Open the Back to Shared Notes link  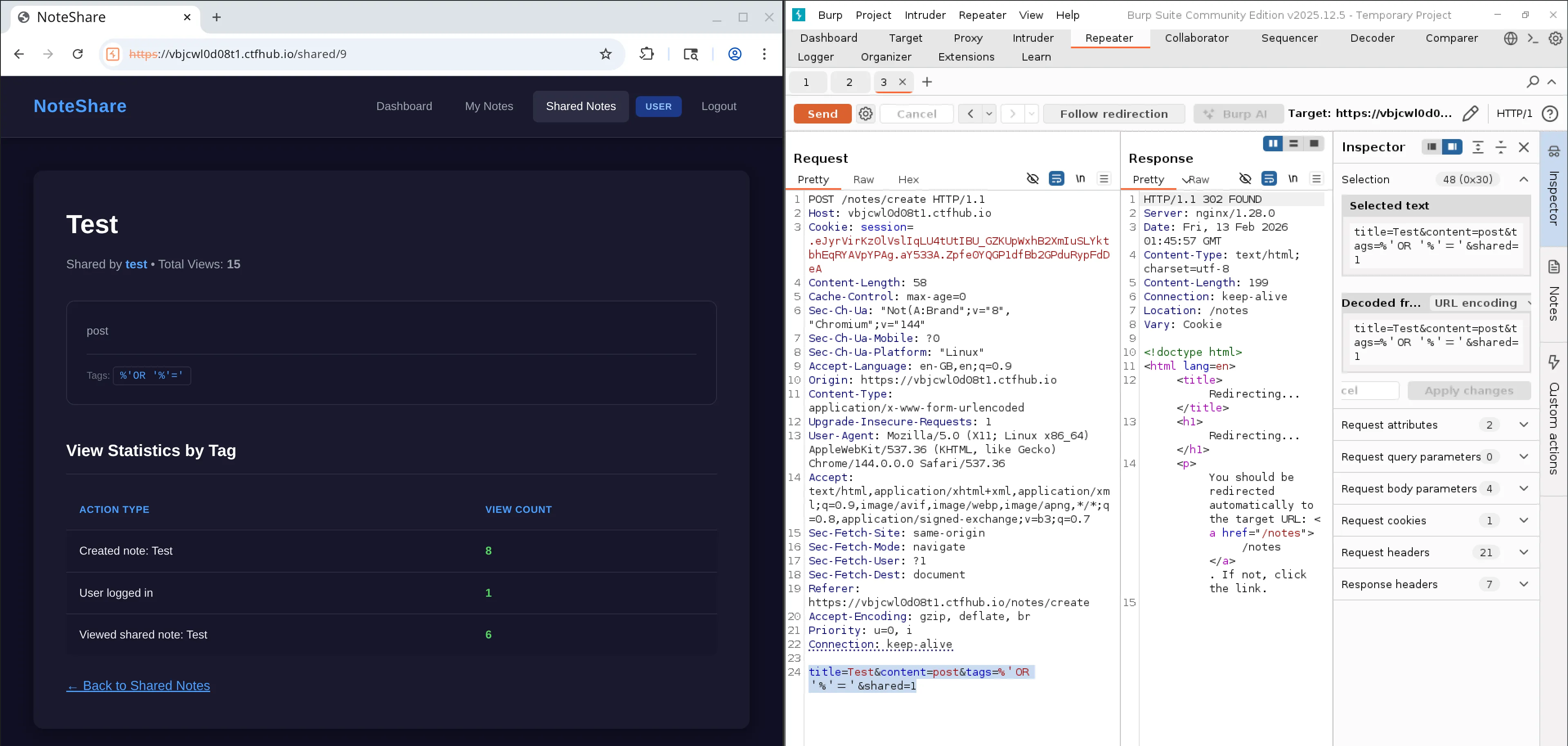coord(138,686)
